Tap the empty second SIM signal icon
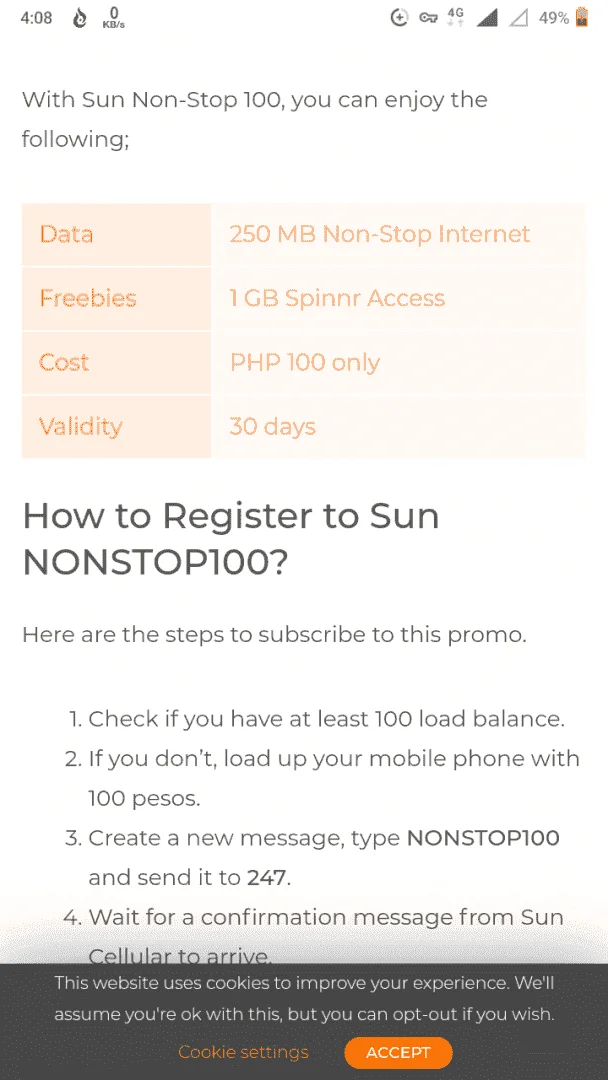 tap(518, 18)
